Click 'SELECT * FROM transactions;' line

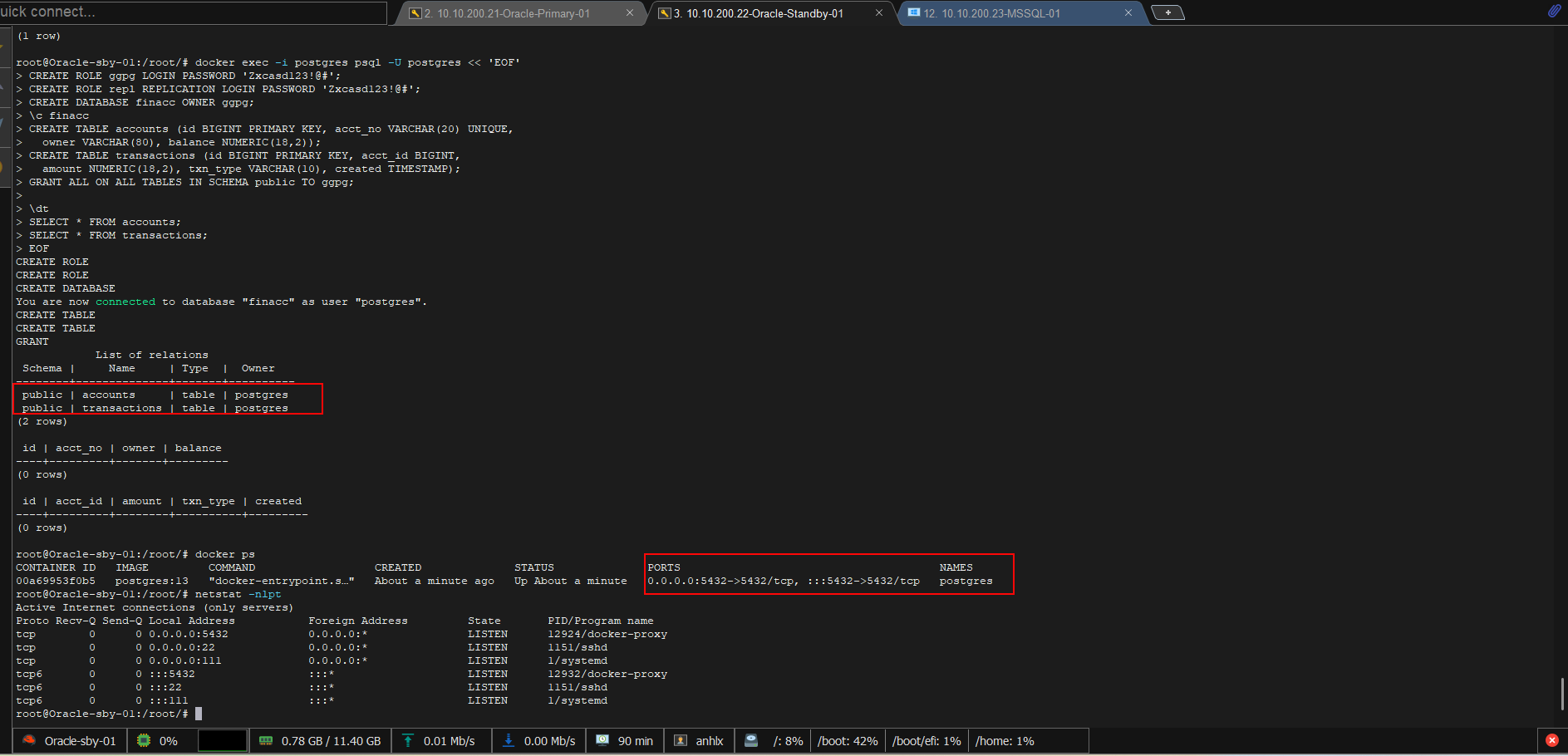pyautogui.click(x=118, y=235)
